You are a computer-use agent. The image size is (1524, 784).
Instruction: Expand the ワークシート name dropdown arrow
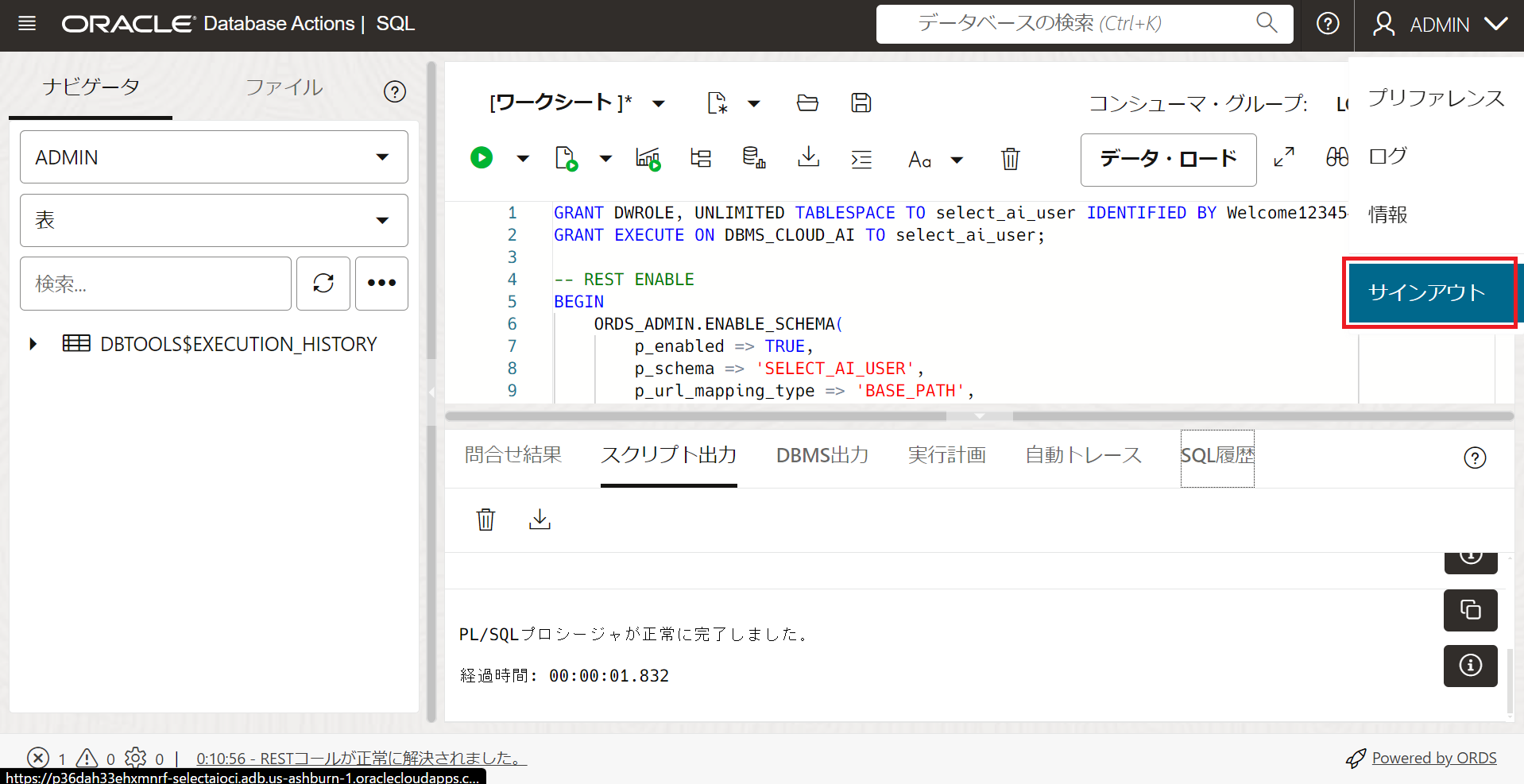click(x=659, y=103)
